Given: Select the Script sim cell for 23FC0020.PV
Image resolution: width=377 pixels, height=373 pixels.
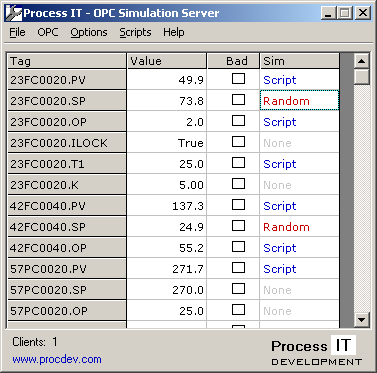Looking at the screenshot, I should [299, 79].
